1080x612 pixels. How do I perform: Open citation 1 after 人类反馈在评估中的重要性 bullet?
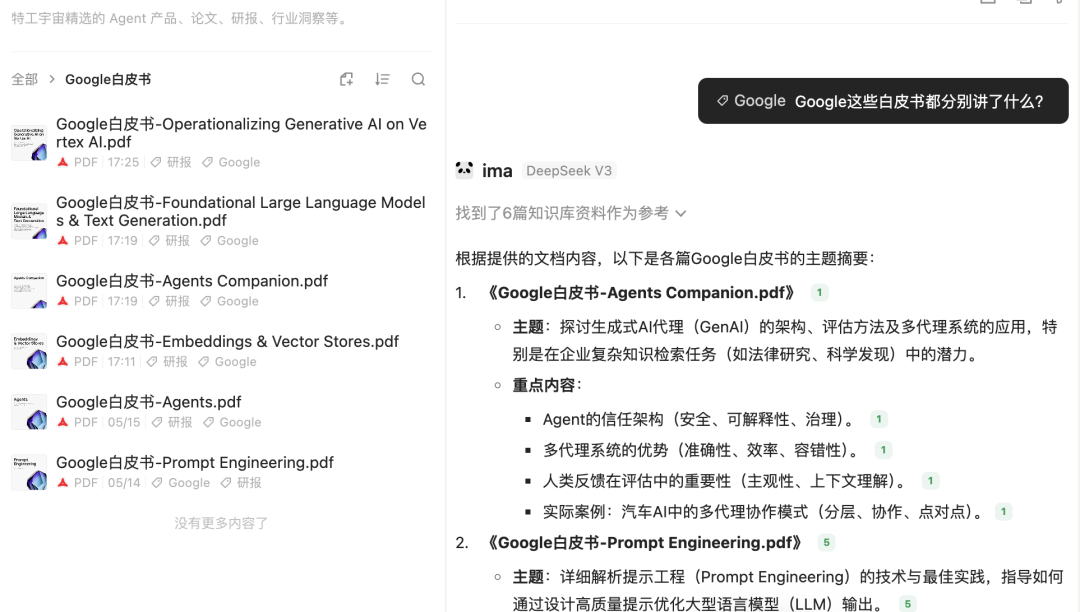931,481
